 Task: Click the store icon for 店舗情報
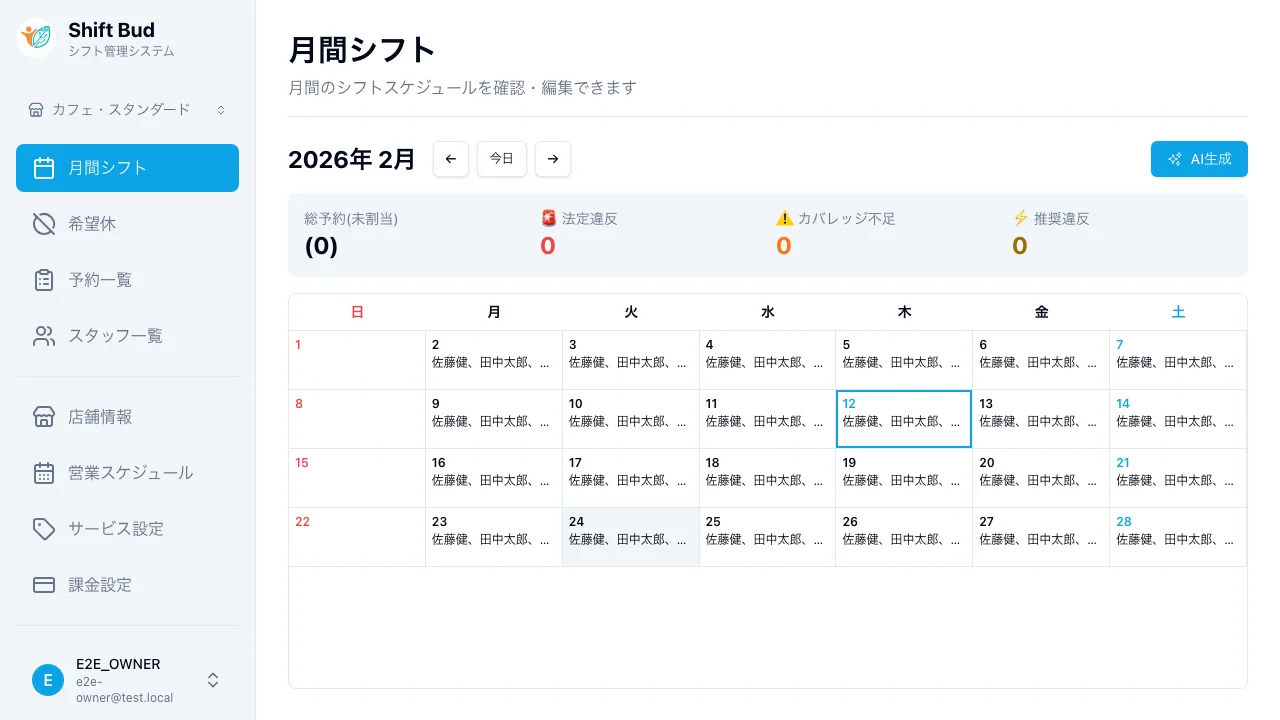coord(44,417)
